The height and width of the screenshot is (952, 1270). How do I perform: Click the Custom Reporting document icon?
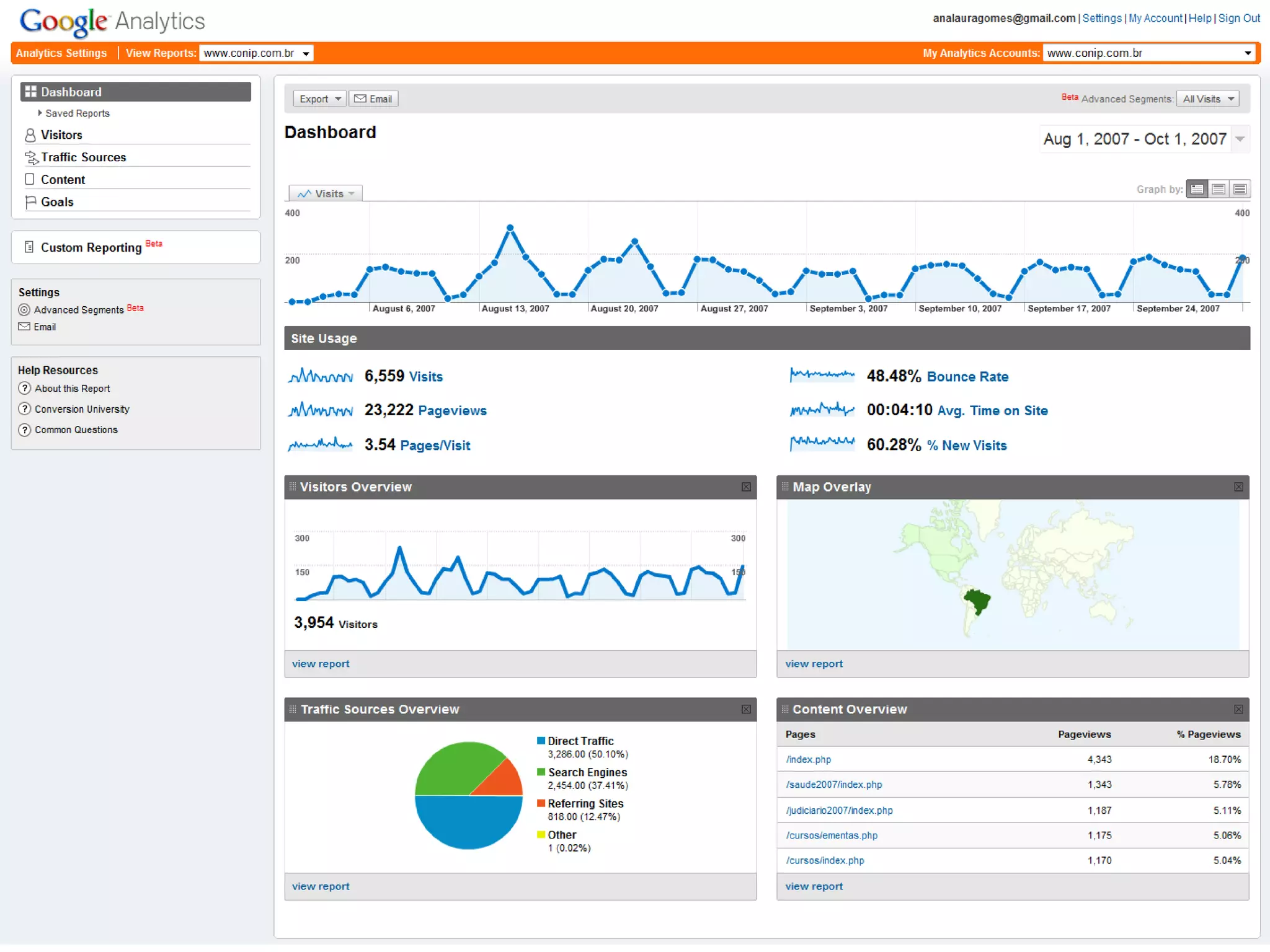click(29, 247)
